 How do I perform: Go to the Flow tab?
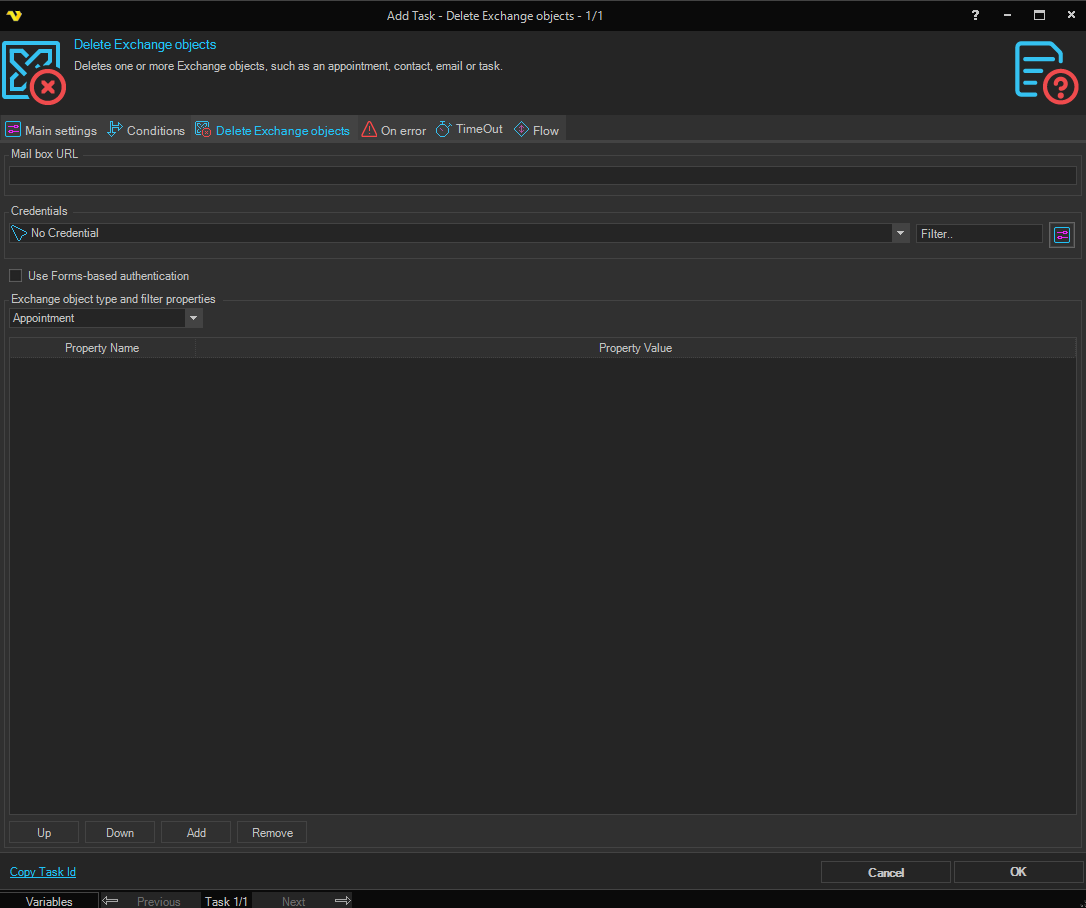[536, 130]
